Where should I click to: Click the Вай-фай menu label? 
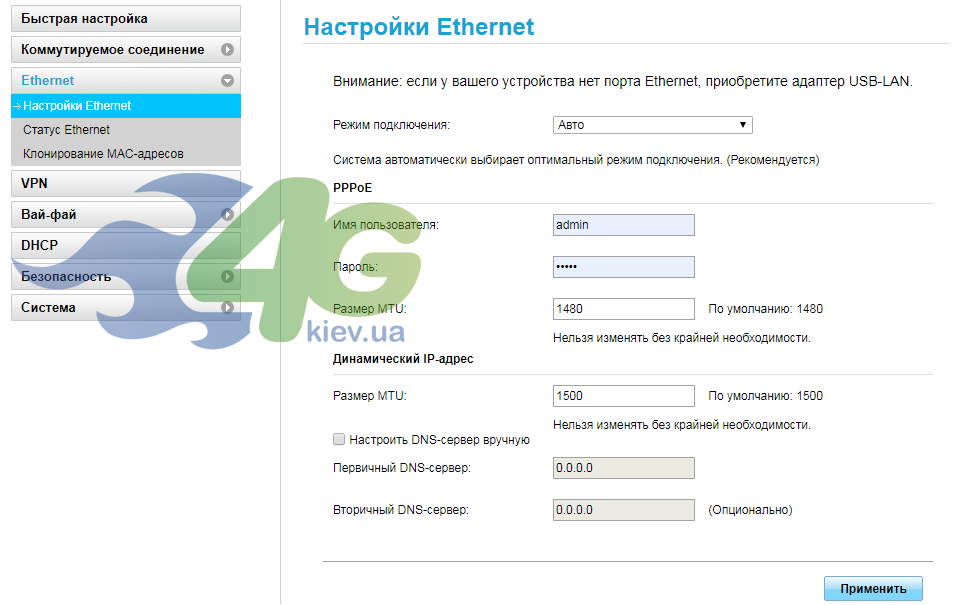tap(49, 215)
